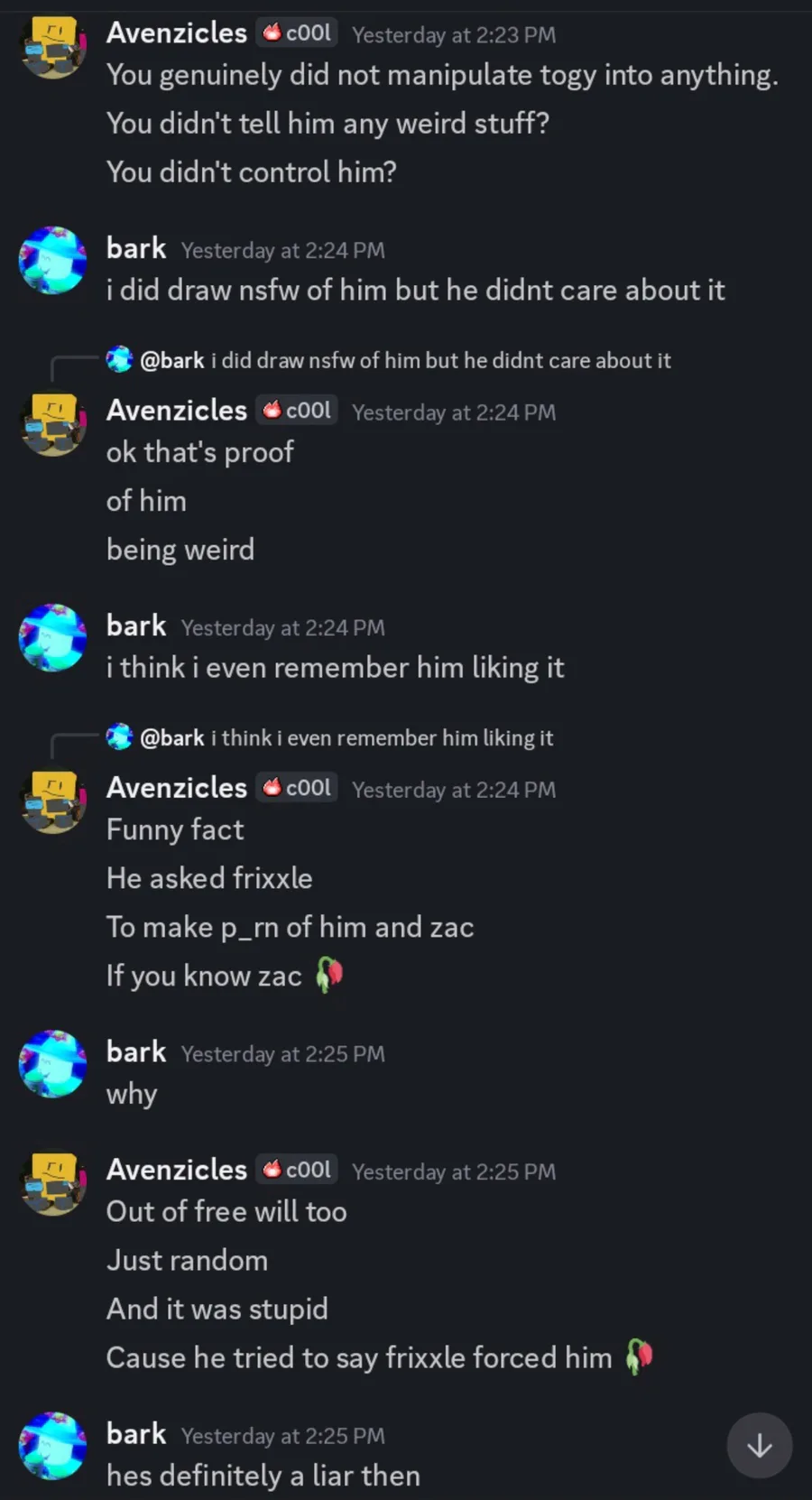
Task: Jump to latest messages with down-arrow button
Action: click(760, 1445)
